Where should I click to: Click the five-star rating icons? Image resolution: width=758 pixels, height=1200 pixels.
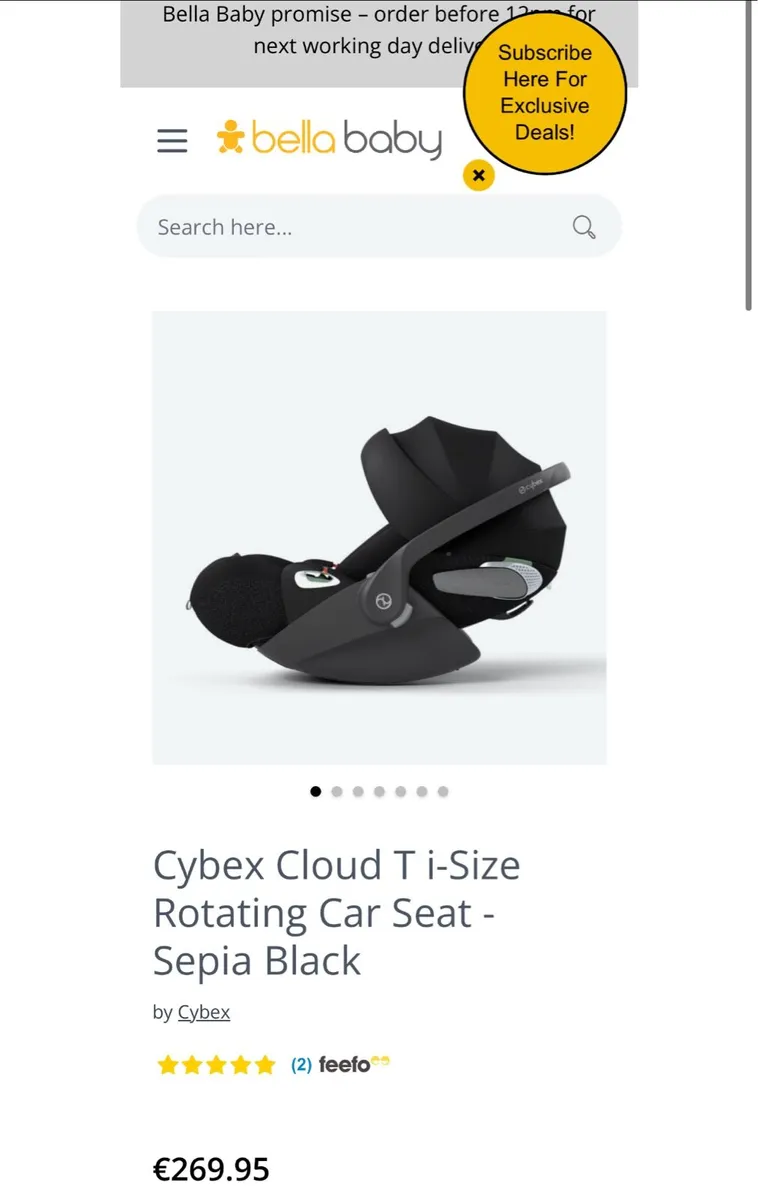tap(216, 1065)
